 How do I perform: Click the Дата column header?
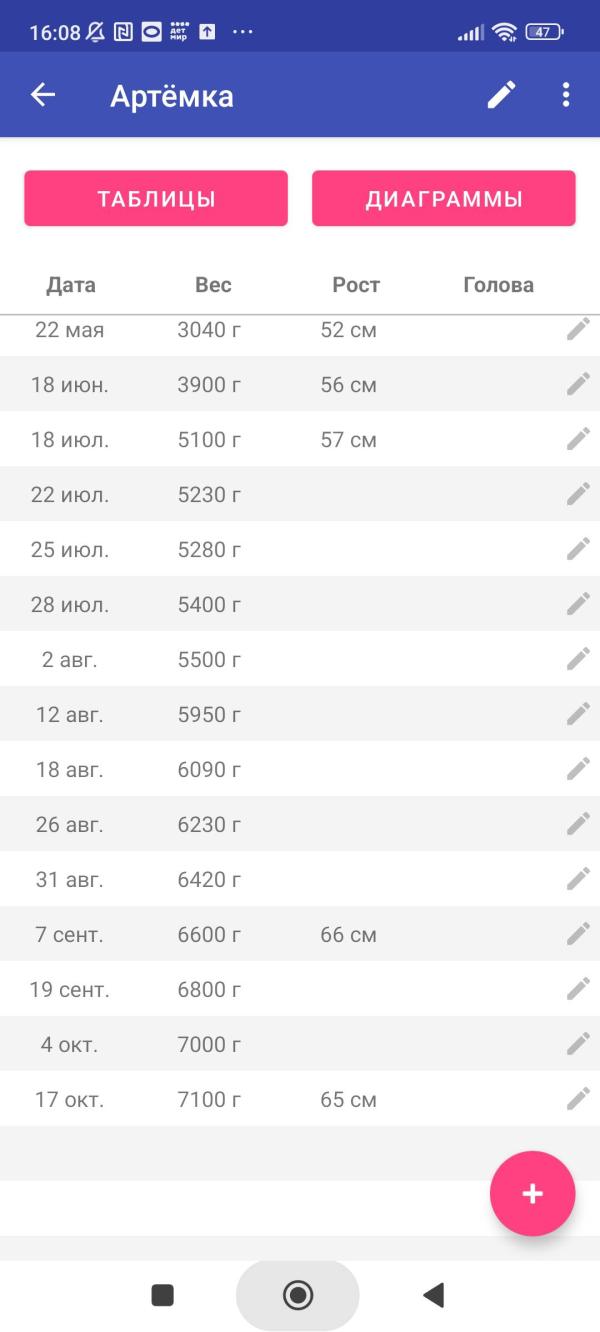tap(71, 285)
